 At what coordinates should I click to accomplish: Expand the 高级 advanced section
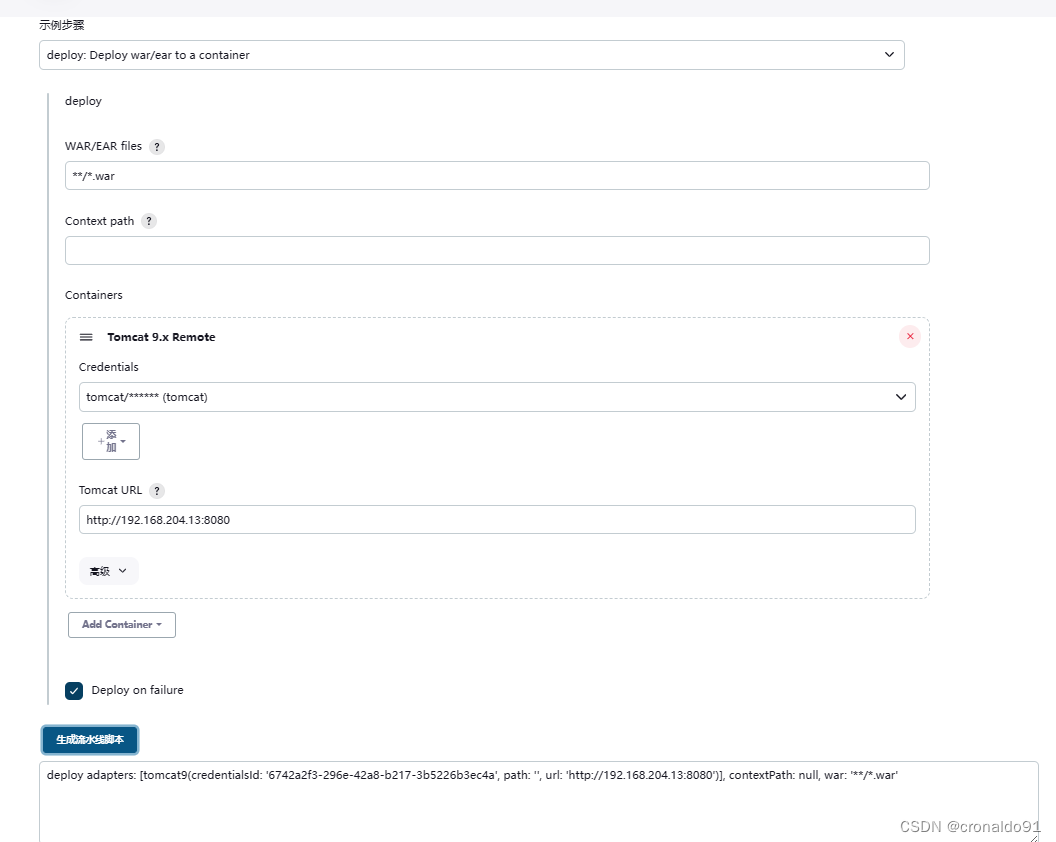pyautogui.click(x=108, y=571)
